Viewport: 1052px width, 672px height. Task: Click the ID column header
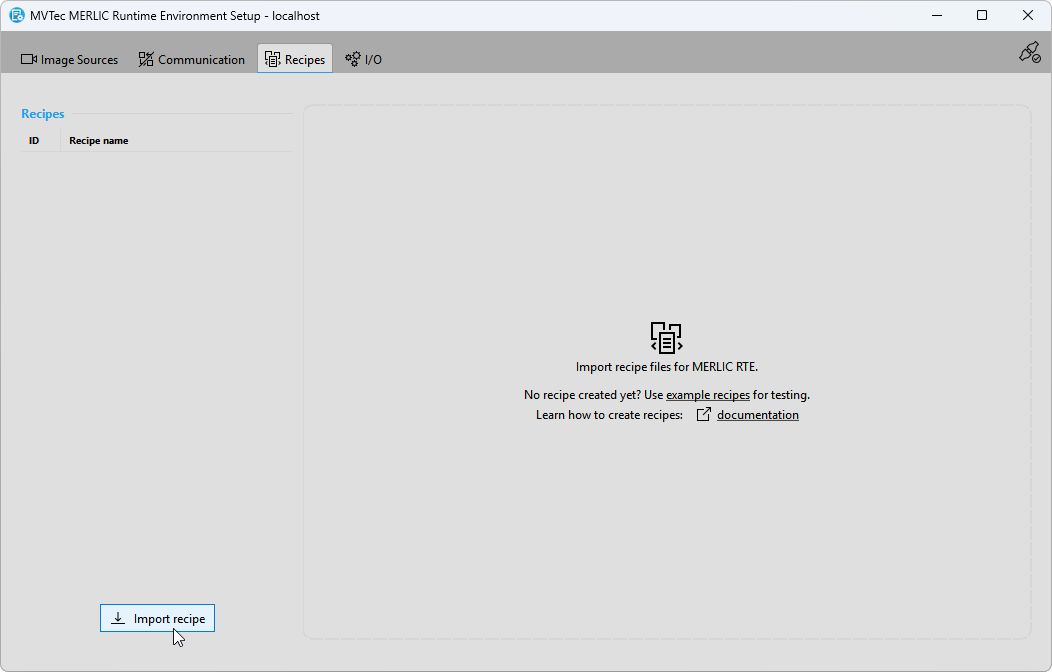coord(34,141)
